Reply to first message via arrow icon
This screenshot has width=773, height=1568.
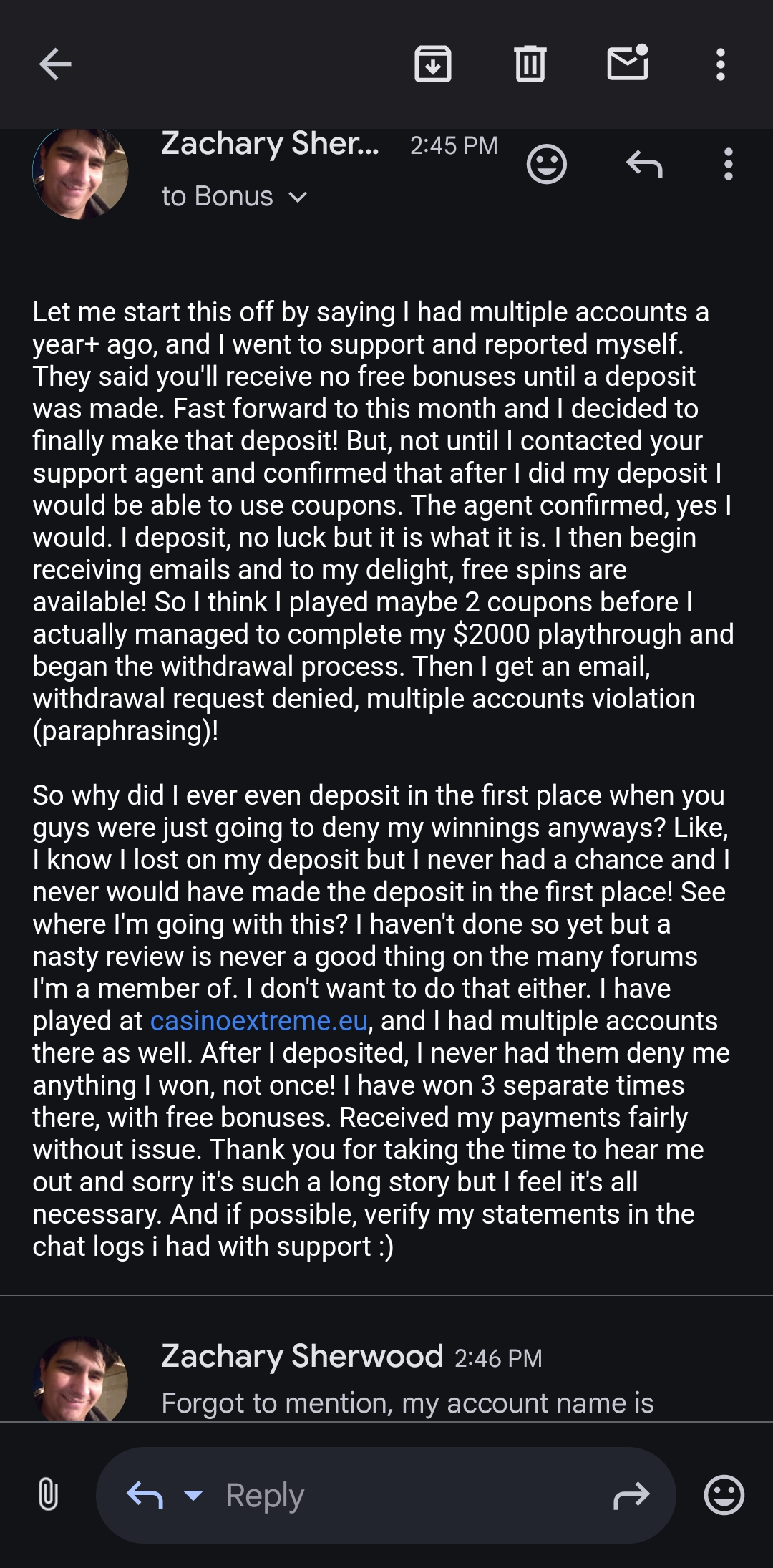644,165
